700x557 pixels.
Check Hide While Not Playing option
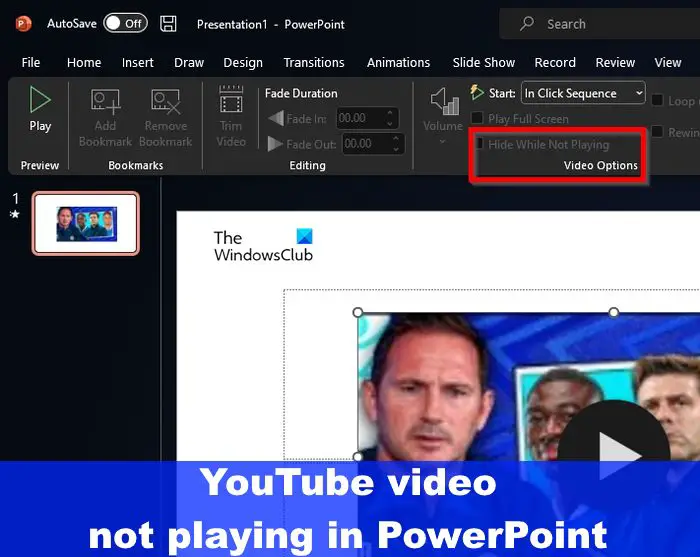[481, 144]
